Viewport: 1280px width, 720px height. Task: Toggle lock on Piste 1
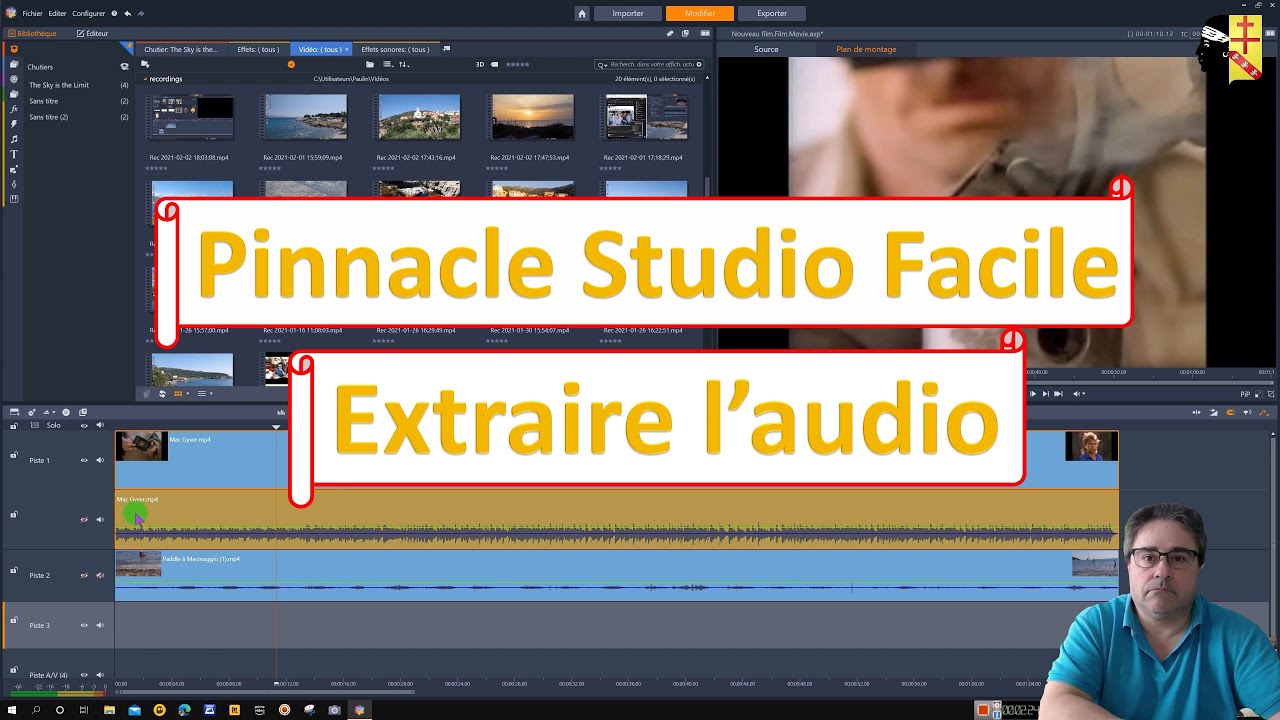[14, 456]
